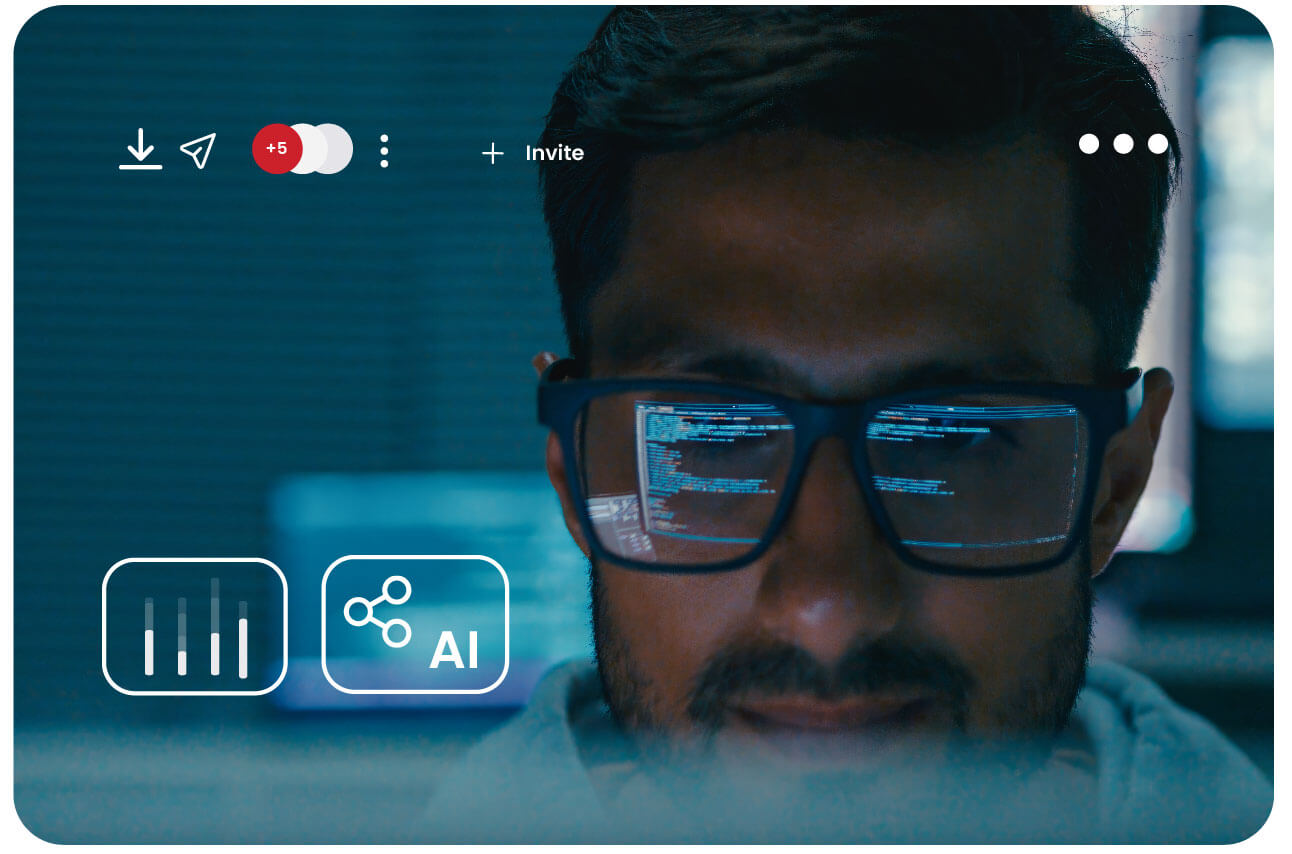Open the vertical three-dot menu
This screenshot has height=854, width=1292.
tap(384, 151)
